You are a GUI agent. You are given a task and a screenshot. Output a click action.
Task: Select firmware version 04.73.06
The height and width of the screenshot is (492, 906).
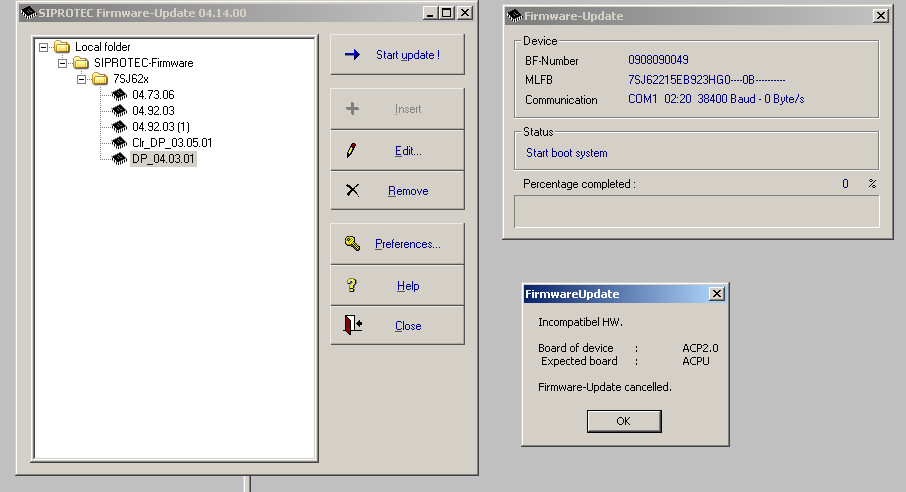[x=153, y=95]
